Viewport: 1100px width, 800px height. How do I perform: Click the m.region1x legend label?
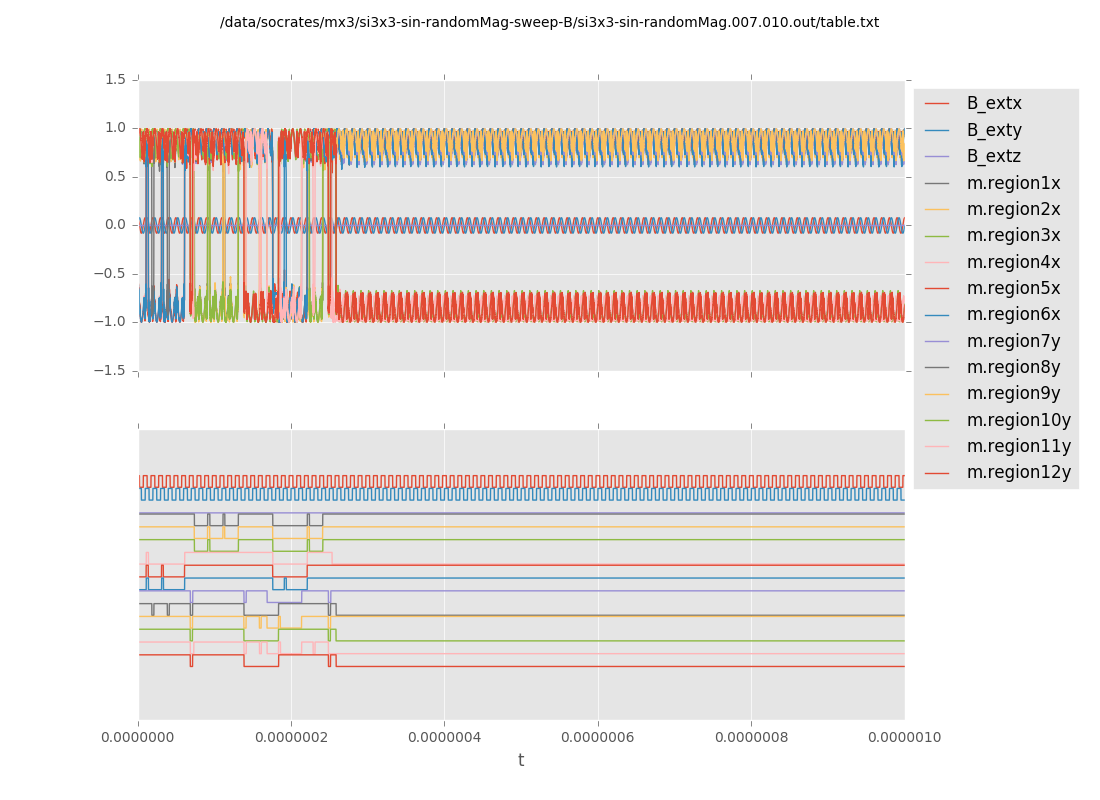coord(1013,183)
